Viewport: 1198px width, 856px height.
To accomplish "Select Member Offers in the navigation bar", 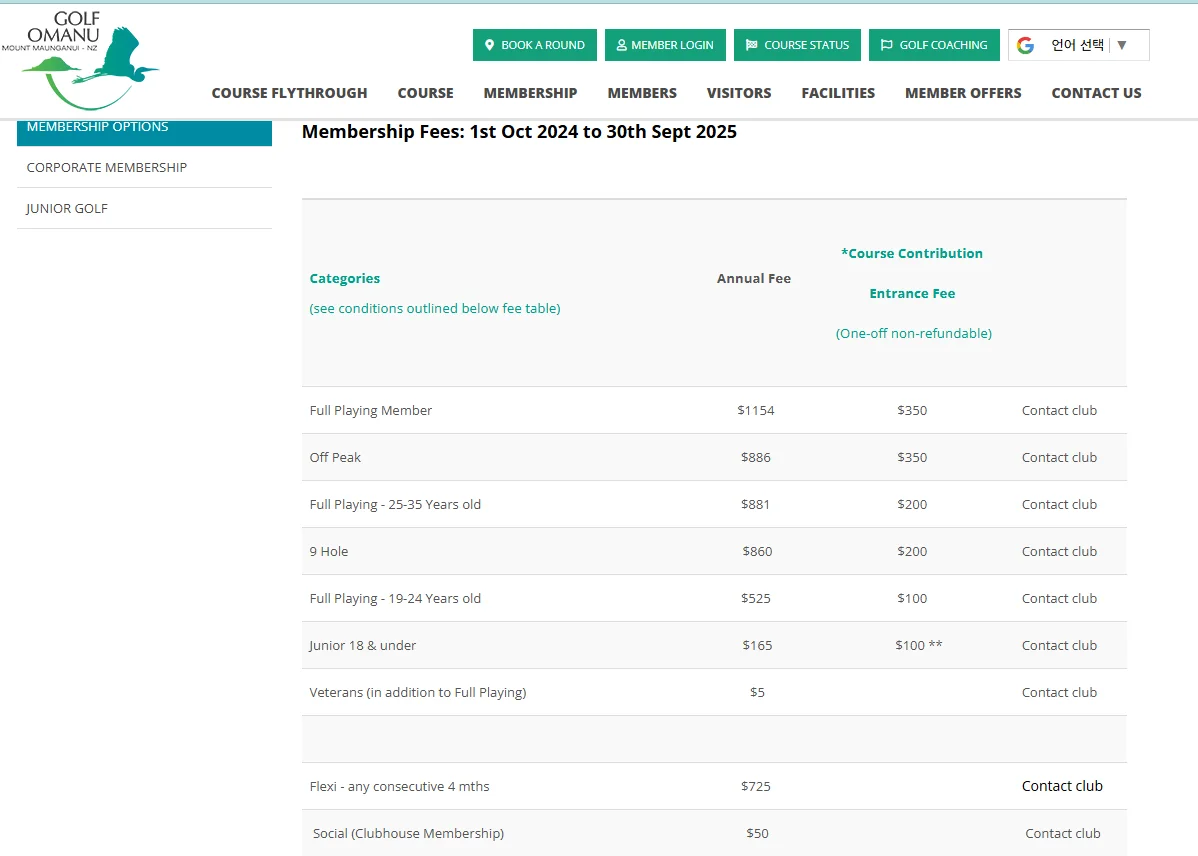I will [963, 93].
